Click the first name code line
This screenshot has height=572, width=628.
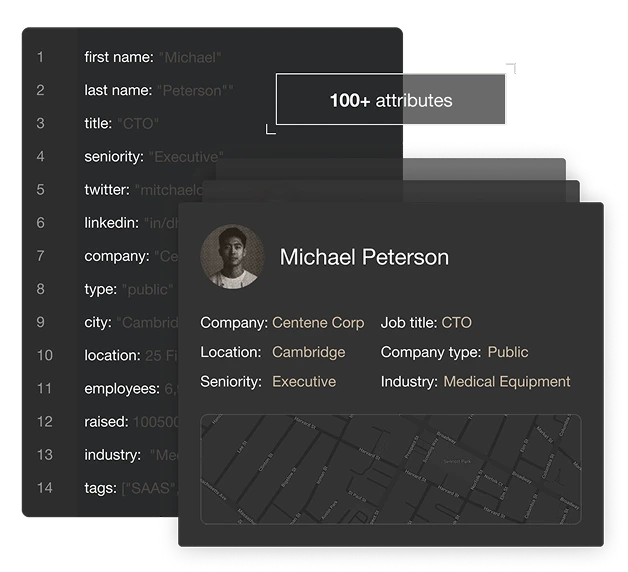(152, 57)
